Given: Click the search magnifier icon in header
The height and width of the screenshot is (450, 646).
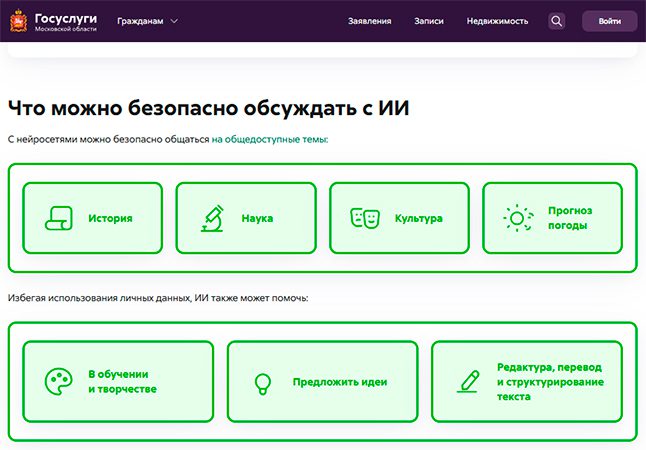Looking at the screenshot, I should (557, 21).
